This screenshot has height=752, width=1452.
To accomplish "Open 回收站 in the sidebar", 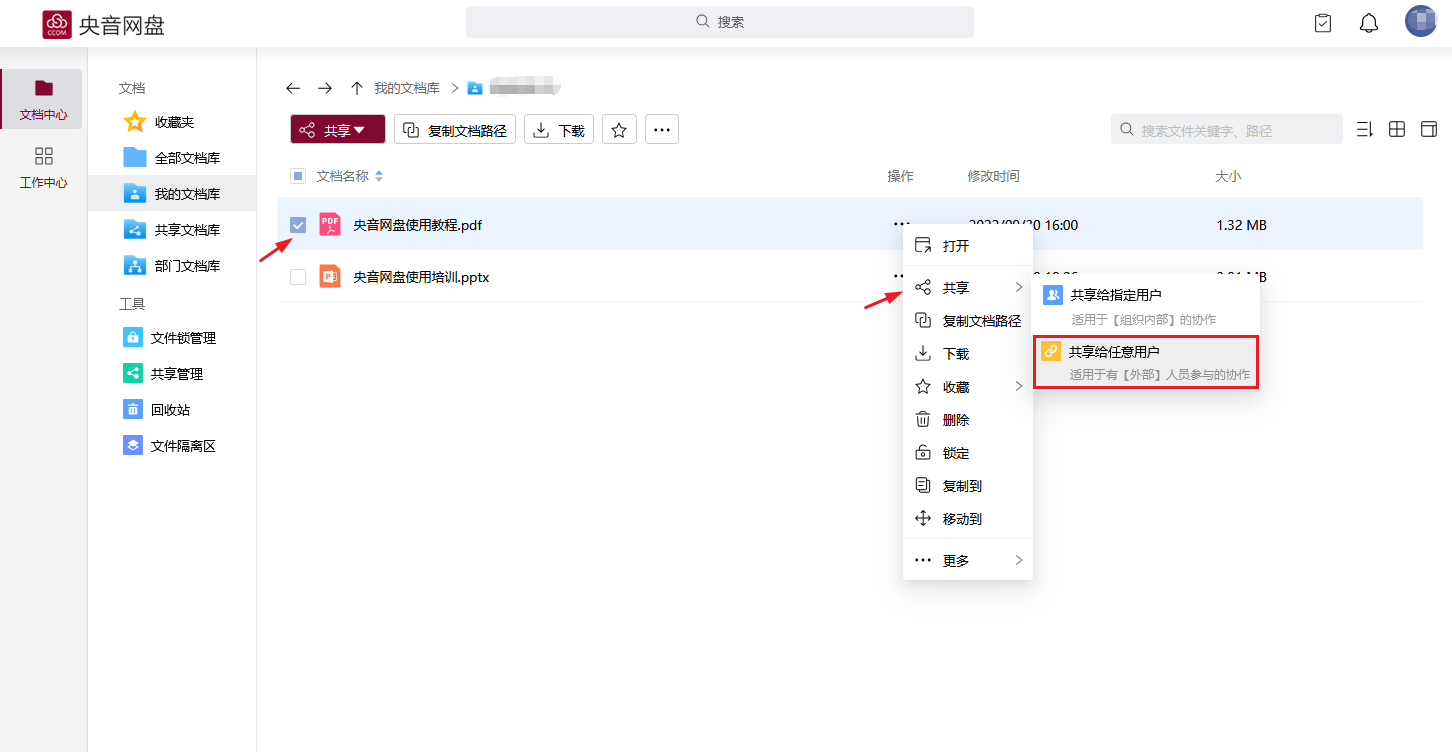I will pyautogui.click(x=169, y=410).
